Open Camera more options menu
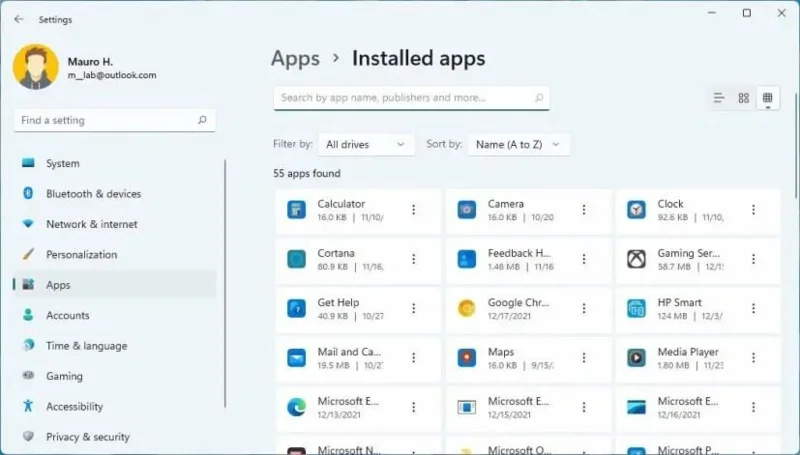The image size is (800, 455). pyautogui.click(x=584, y=210)
